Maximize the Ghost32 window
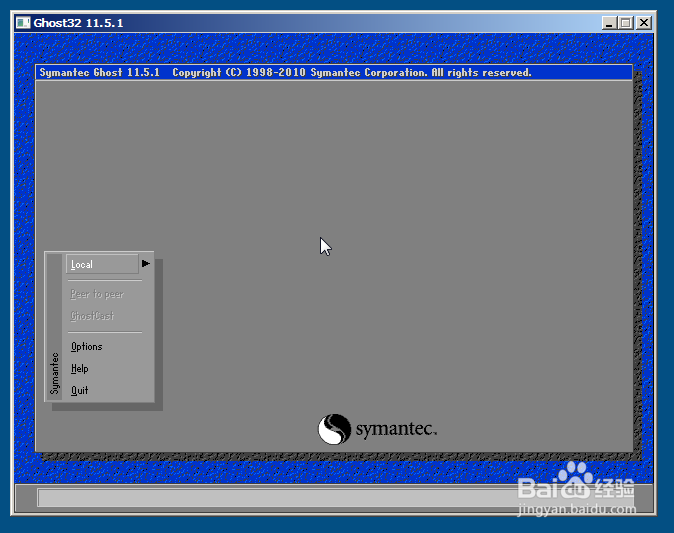Image resolution: width=674 pixels, height=533 pixels. click(x=626, y=23)
